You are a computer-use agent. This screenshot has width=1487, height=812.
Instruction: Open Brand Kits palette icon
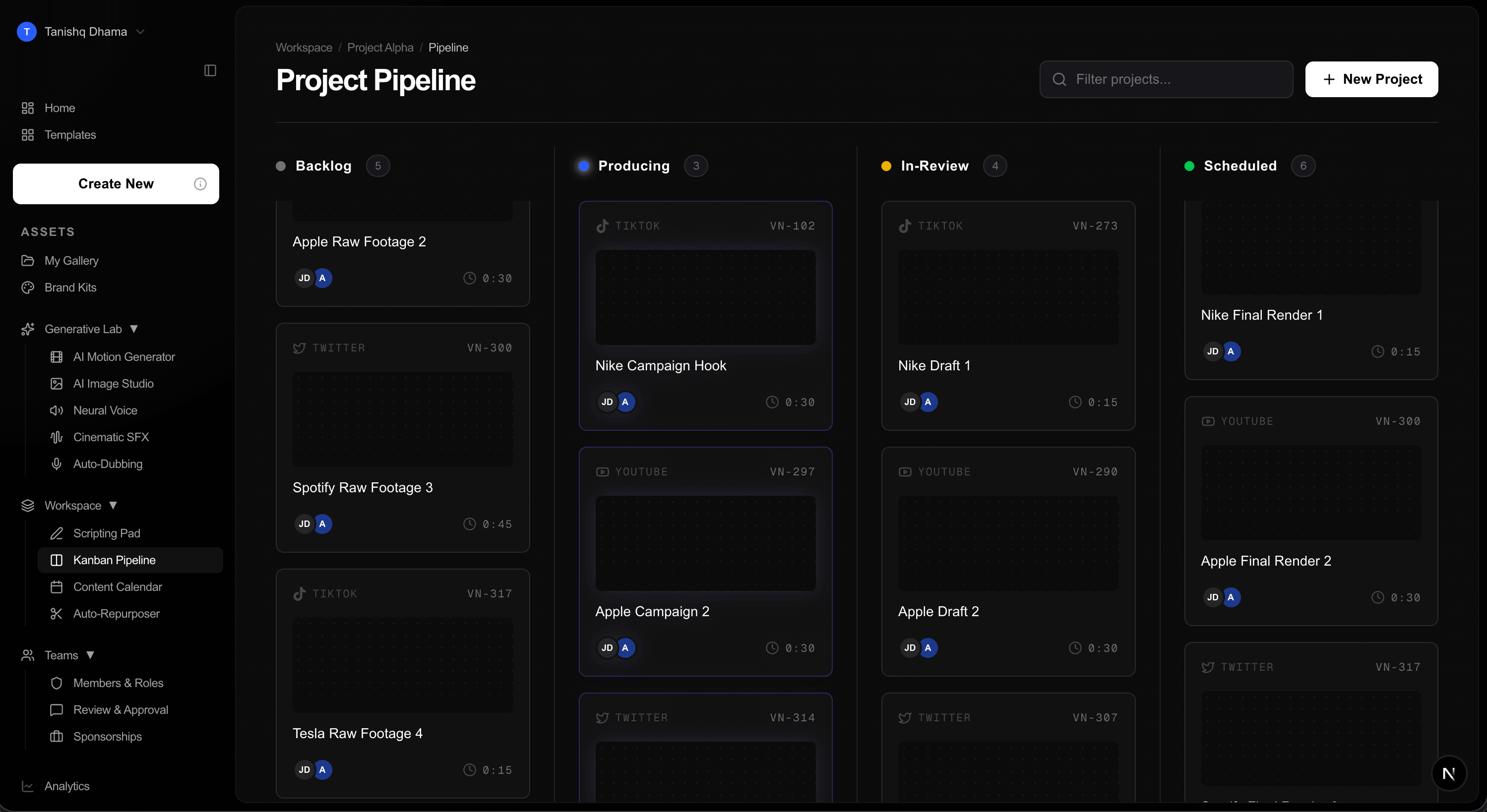27,288
